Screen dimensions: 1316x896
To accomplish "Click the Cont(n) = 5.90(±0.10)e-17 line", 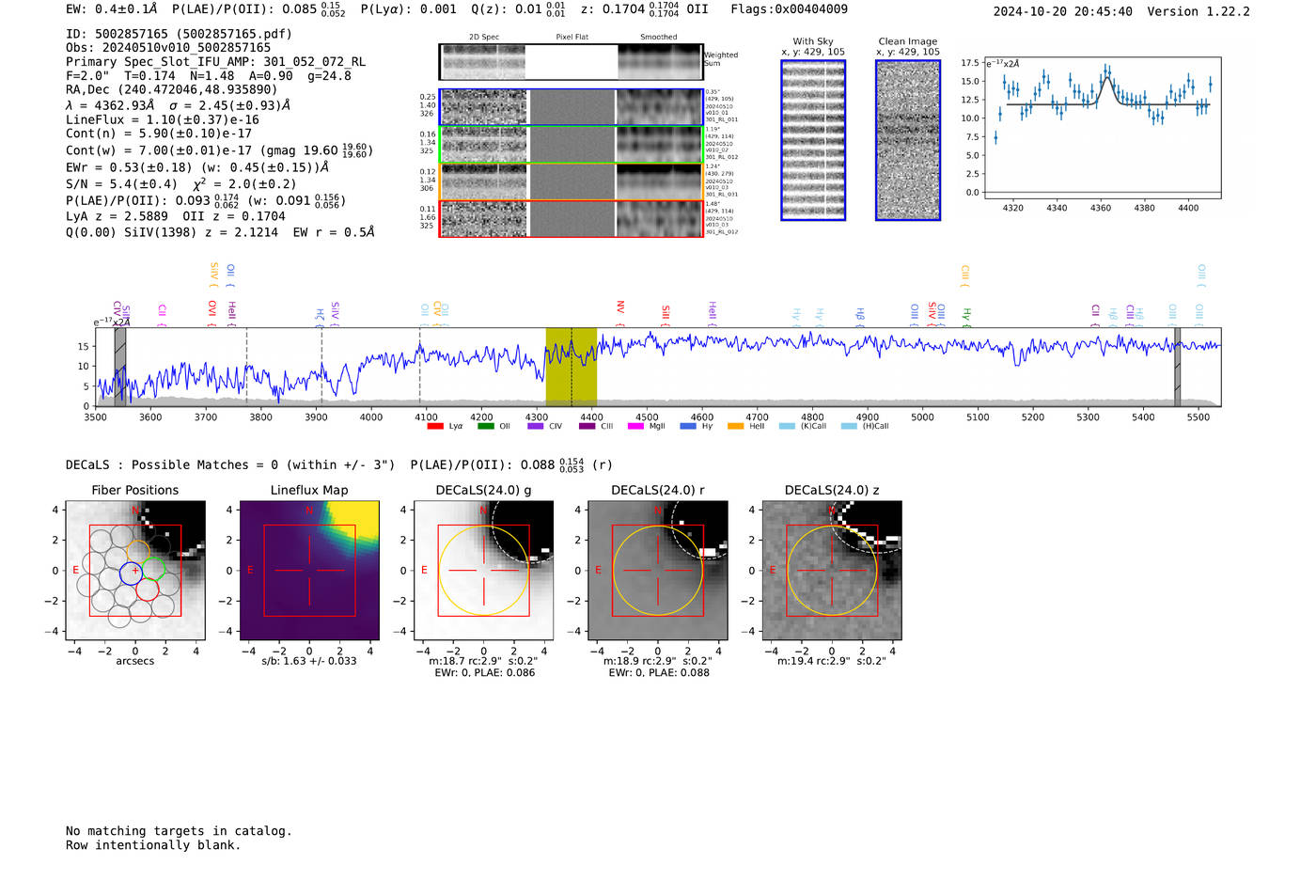I will pos(159,134).
